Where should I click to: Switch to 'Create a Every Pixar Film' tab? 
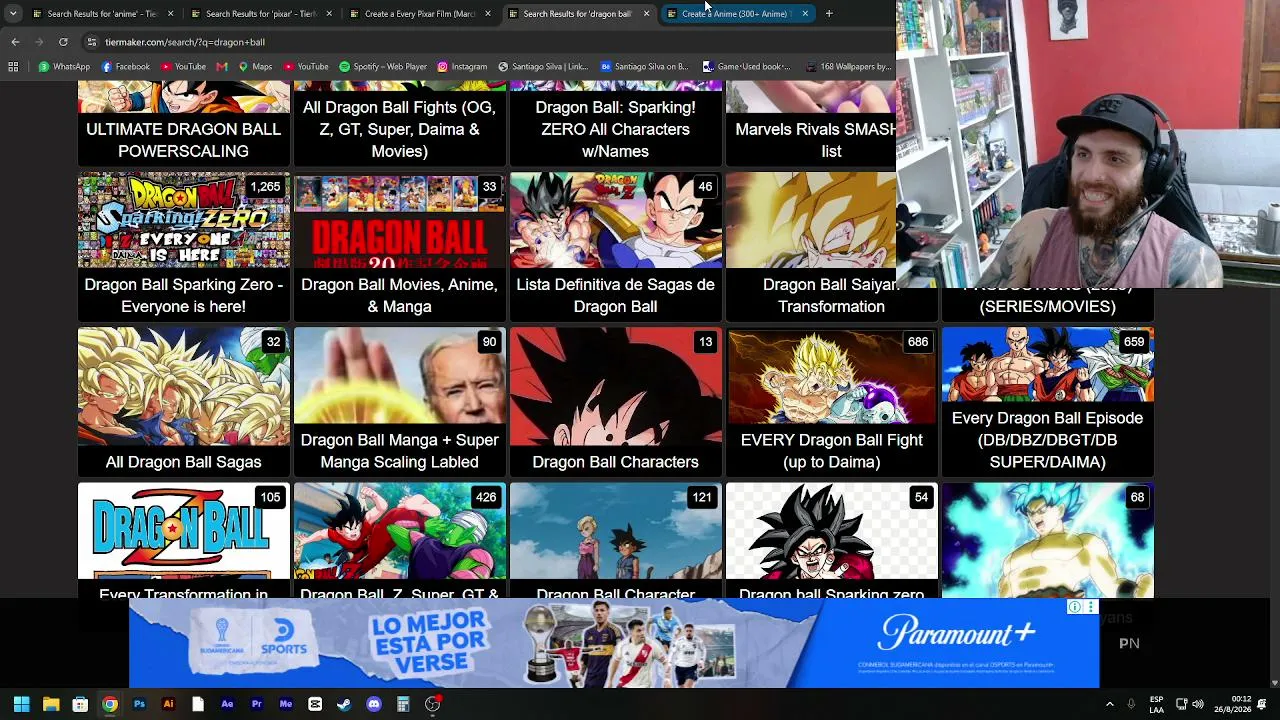point(419,14)
